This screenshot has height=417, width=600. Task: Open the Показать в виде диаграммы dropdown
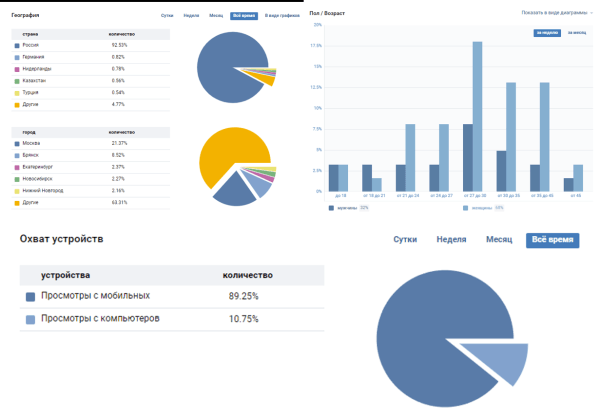555,13
